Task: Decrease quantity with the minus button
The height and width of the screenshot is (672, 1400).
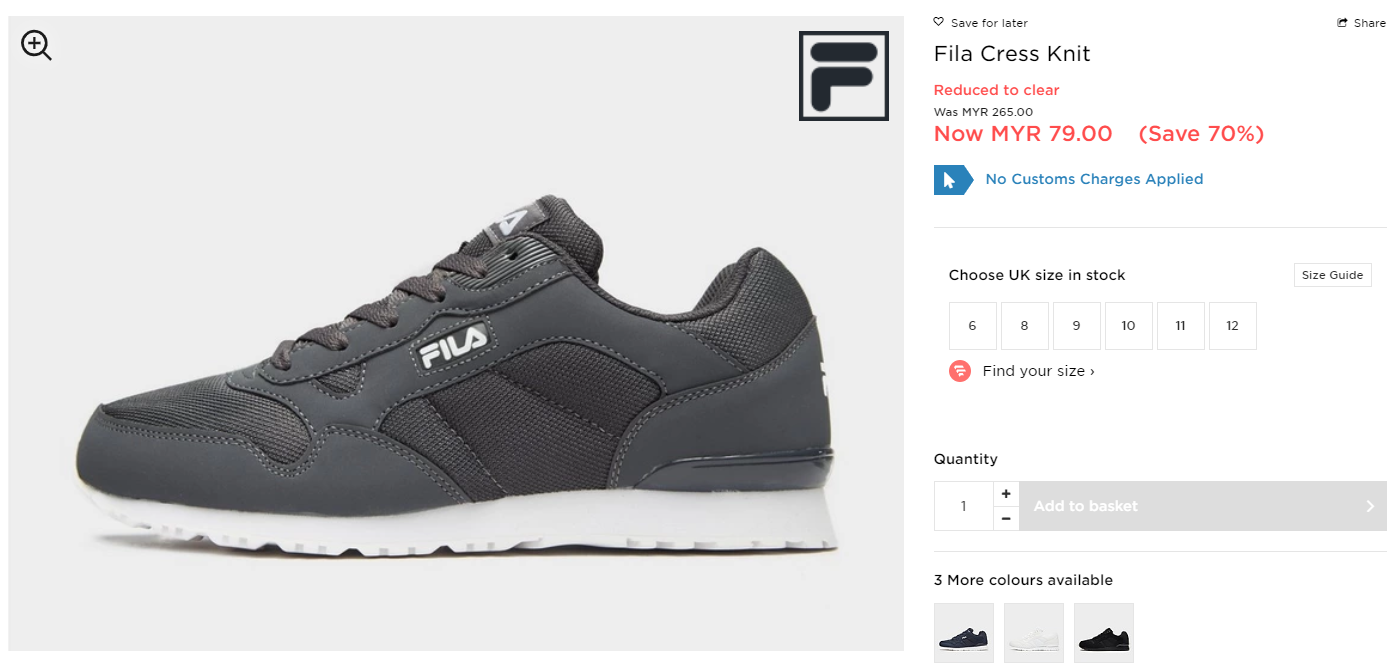Action: [1006, 518]
